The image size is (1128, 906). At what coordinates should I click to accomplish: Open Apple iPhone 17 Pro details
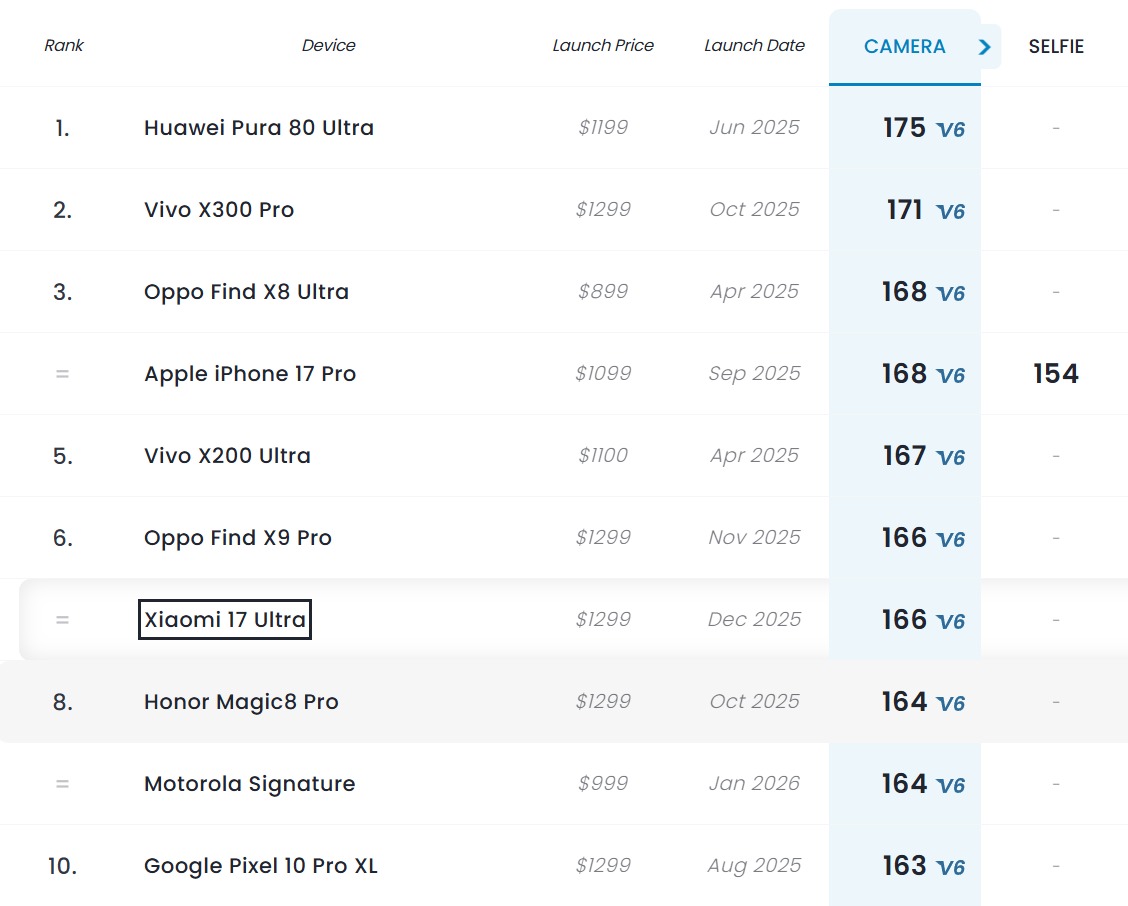click(x=250, y=374)
